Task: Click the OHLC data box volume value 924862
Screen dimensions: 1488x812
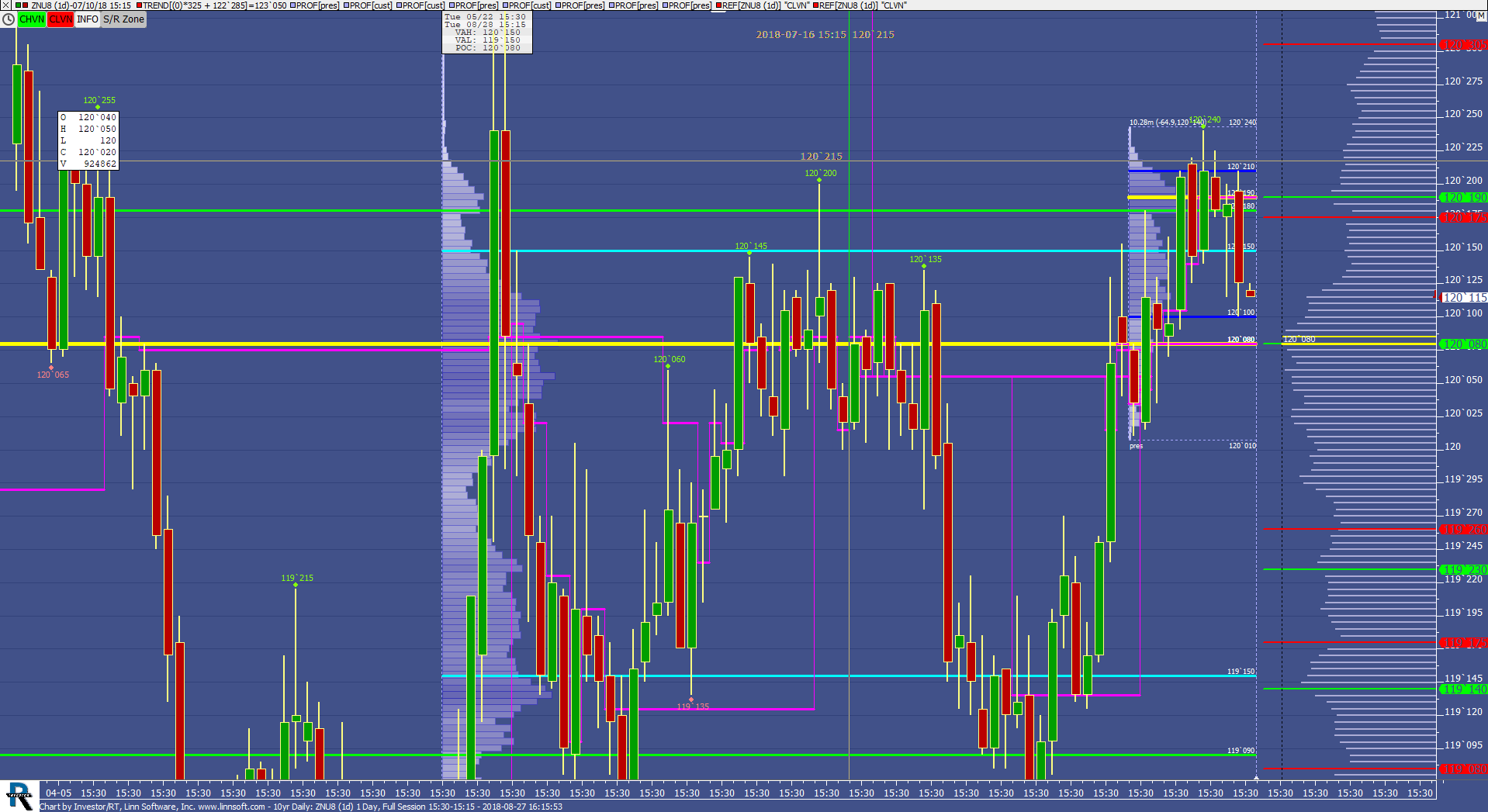Action: (100, 164)
